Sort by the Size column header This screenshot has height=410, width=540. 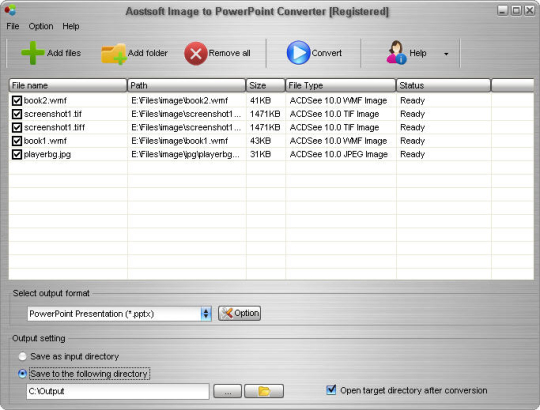(x=266, y=85)
